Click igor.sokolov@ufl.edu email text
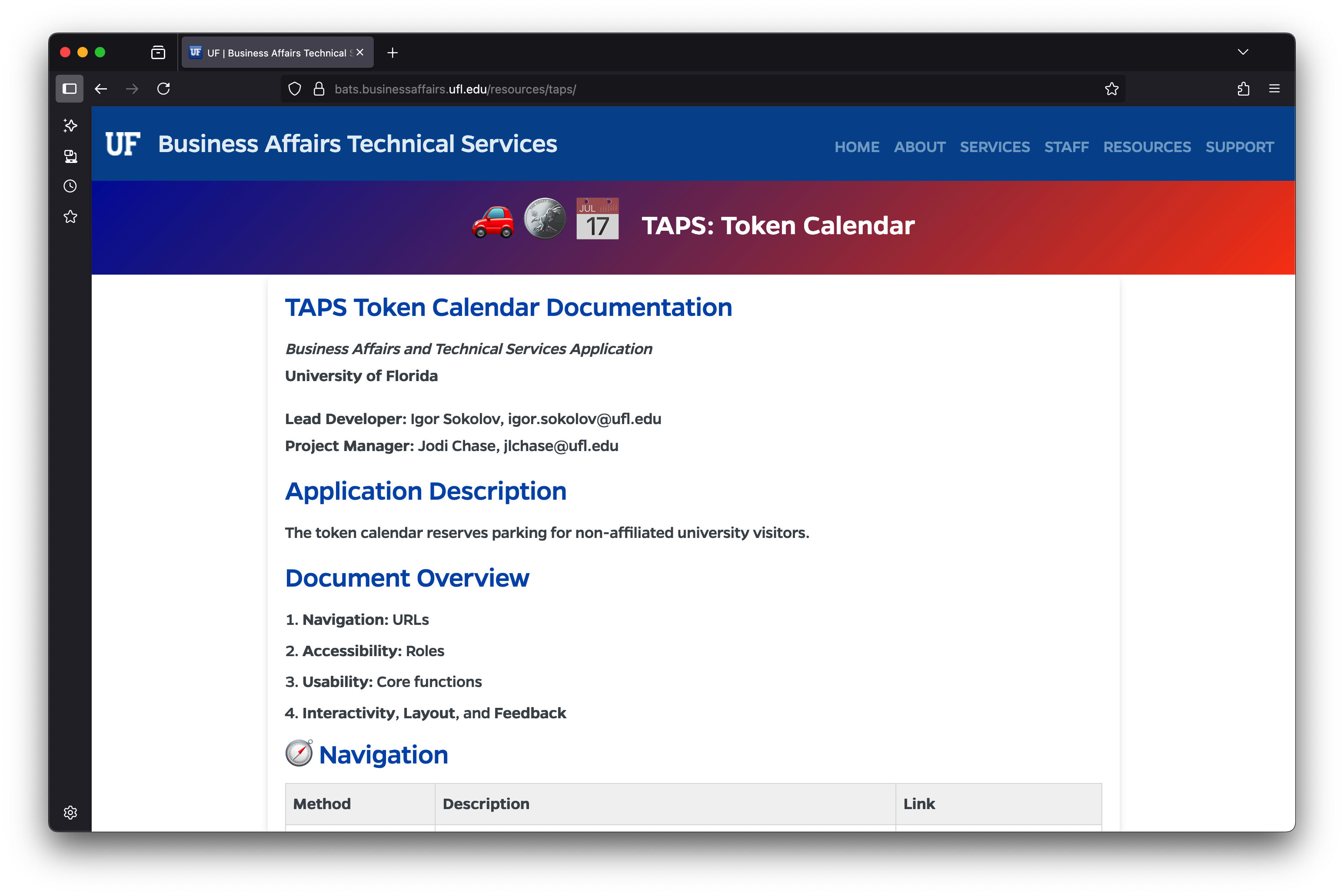Viewport: 1344px width, 896px height. [584, 419]
